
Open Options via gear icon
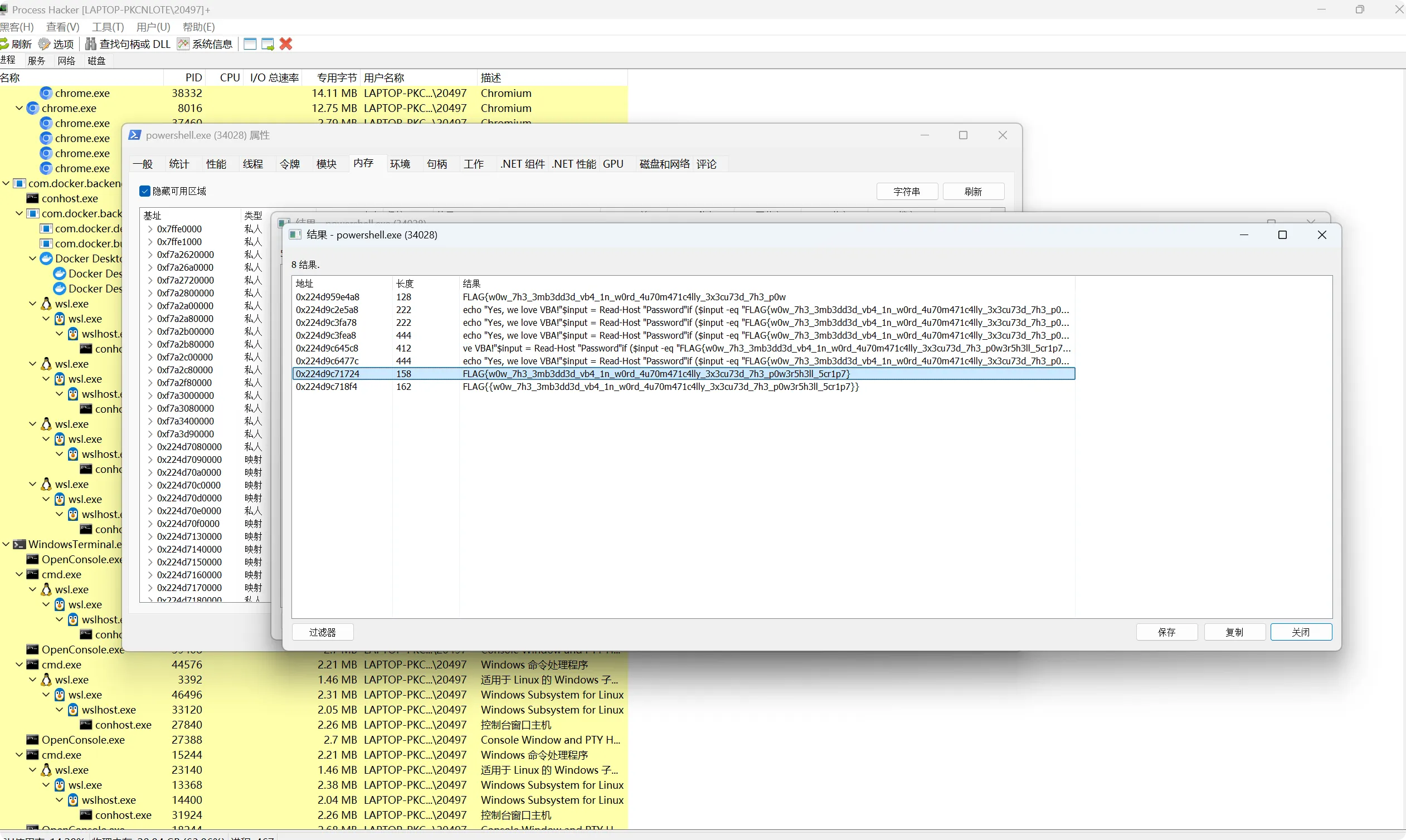pos(44,43)
